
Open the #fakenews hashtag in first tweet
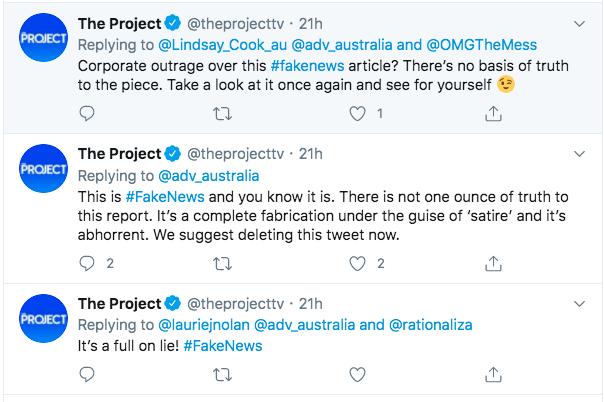307,66
